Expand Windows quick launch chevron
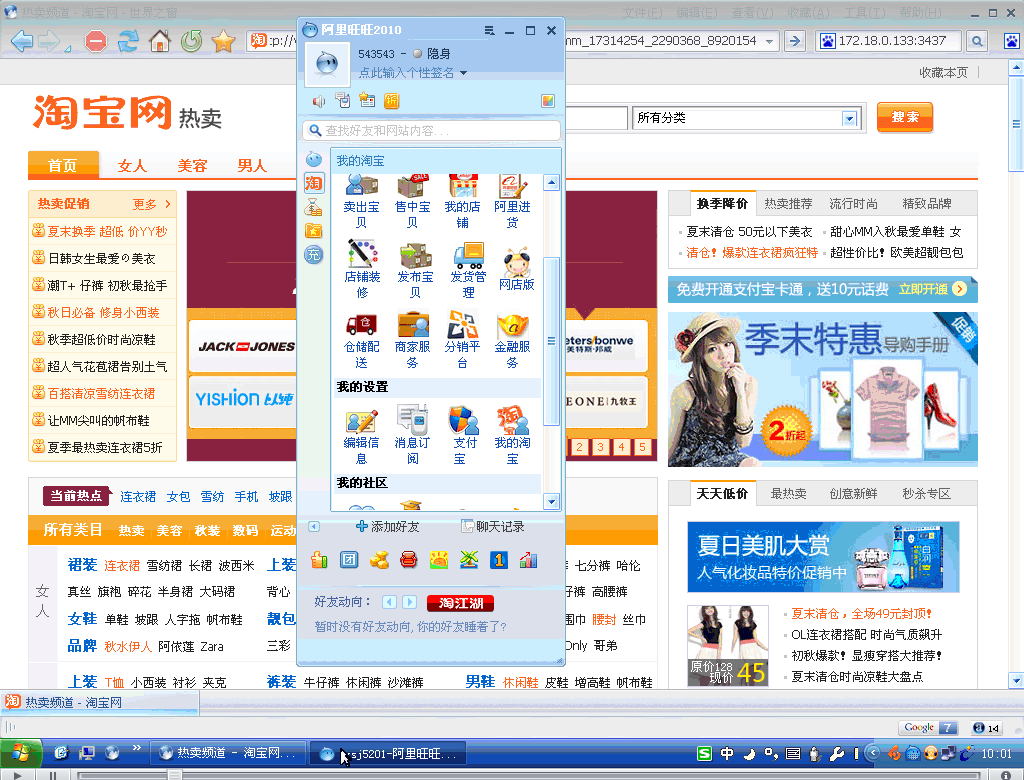 tap(136, 747)
